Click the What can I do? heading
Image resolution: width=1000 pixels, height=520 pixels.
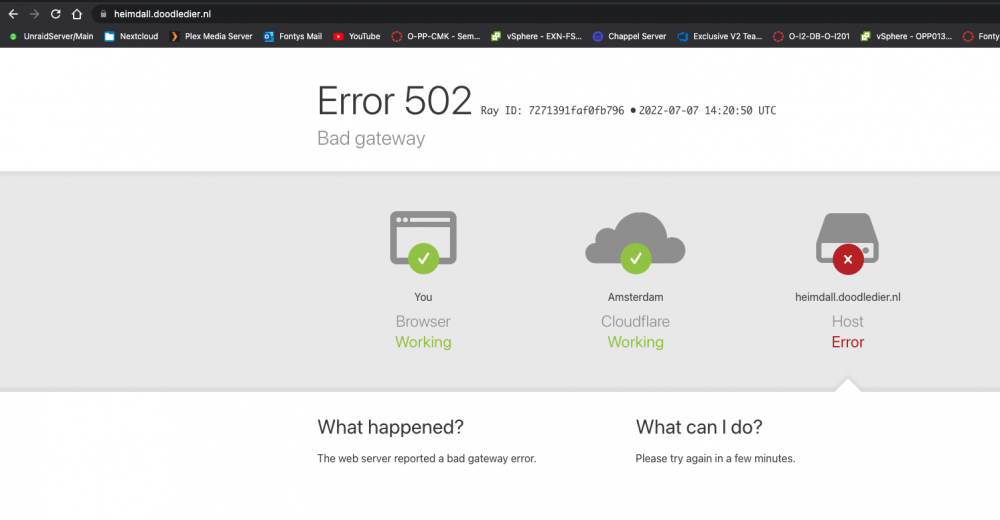699,427
